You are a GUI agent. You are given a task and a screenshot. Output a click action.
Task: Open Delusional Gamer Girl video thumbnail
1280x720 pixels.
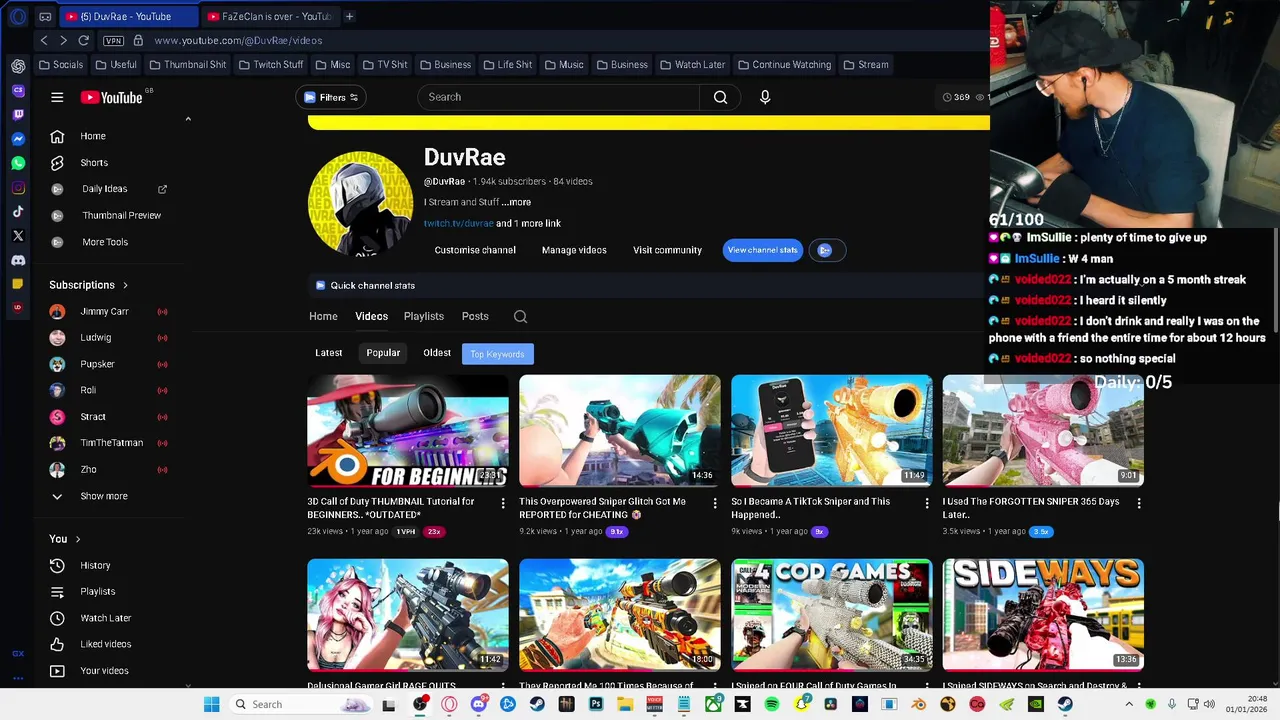408,615
